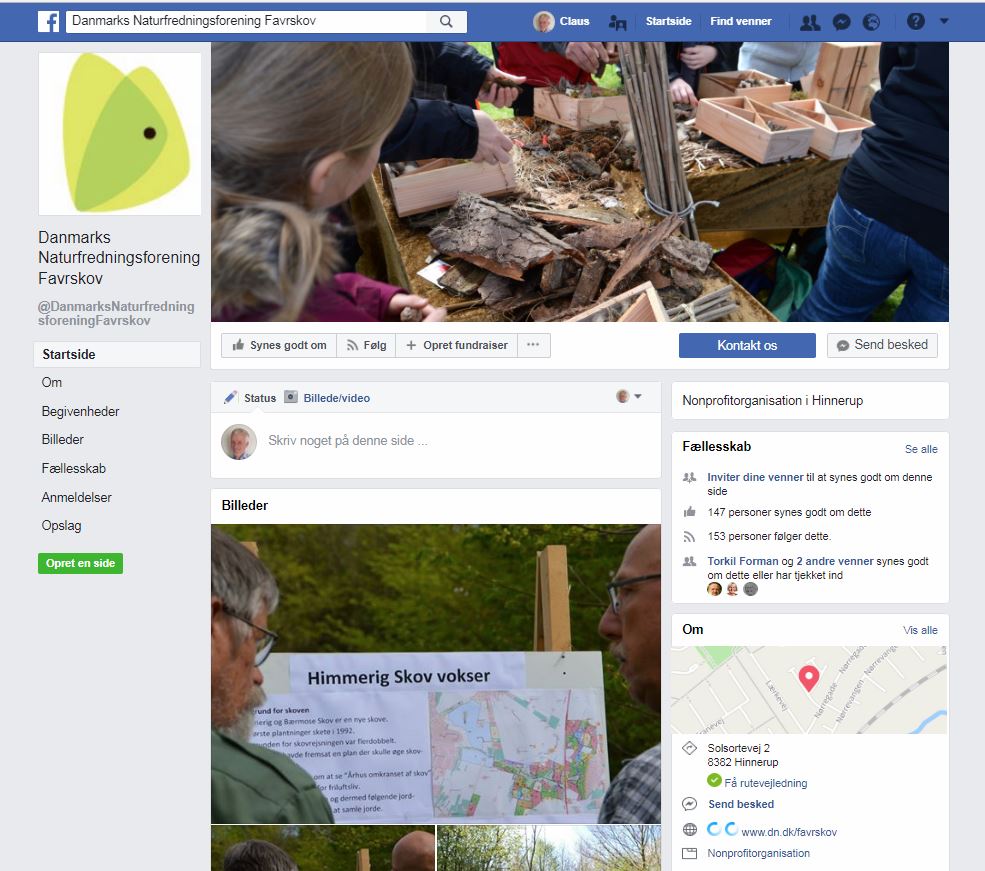The height and width of the screenshot is (871, 985).
Task: Open notifications globe icon
Action: 871,22
